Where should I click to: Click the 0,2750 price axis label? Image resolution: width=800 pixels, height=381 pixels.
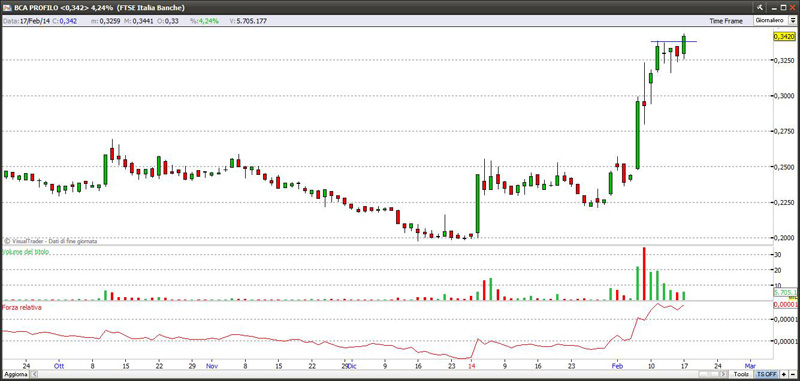(784, 132)
